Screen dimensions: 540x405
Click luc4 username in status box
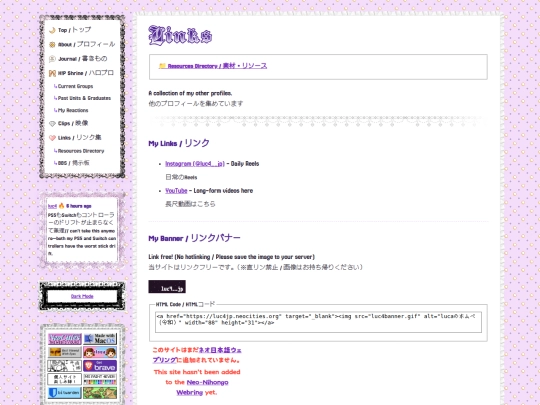point(52,206)
